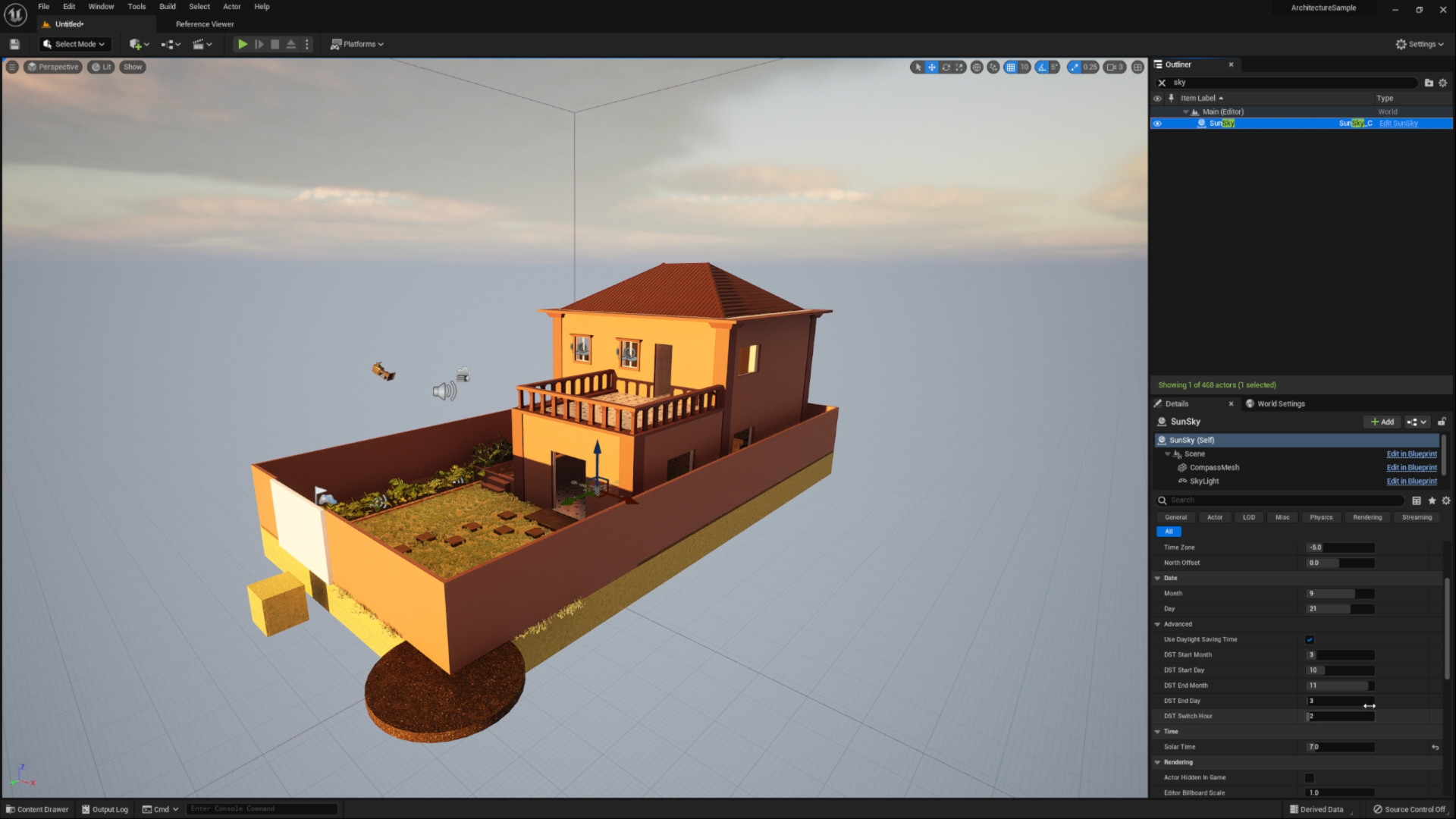Open the Build menu

click(x=167, y=7)
